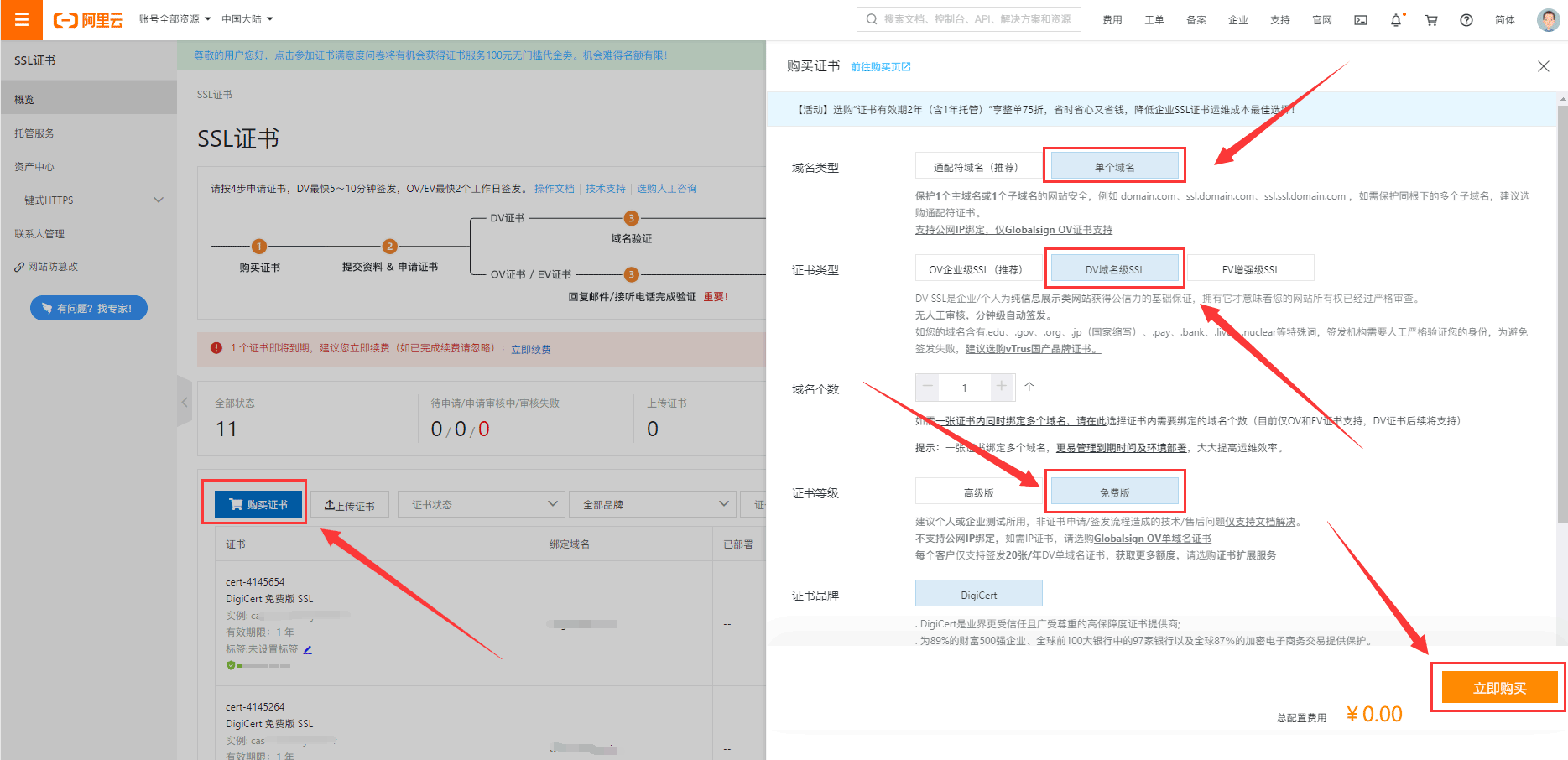Open the notification bell
The width and height of the screenshot is (1568, 760).
coord(1396,20)
